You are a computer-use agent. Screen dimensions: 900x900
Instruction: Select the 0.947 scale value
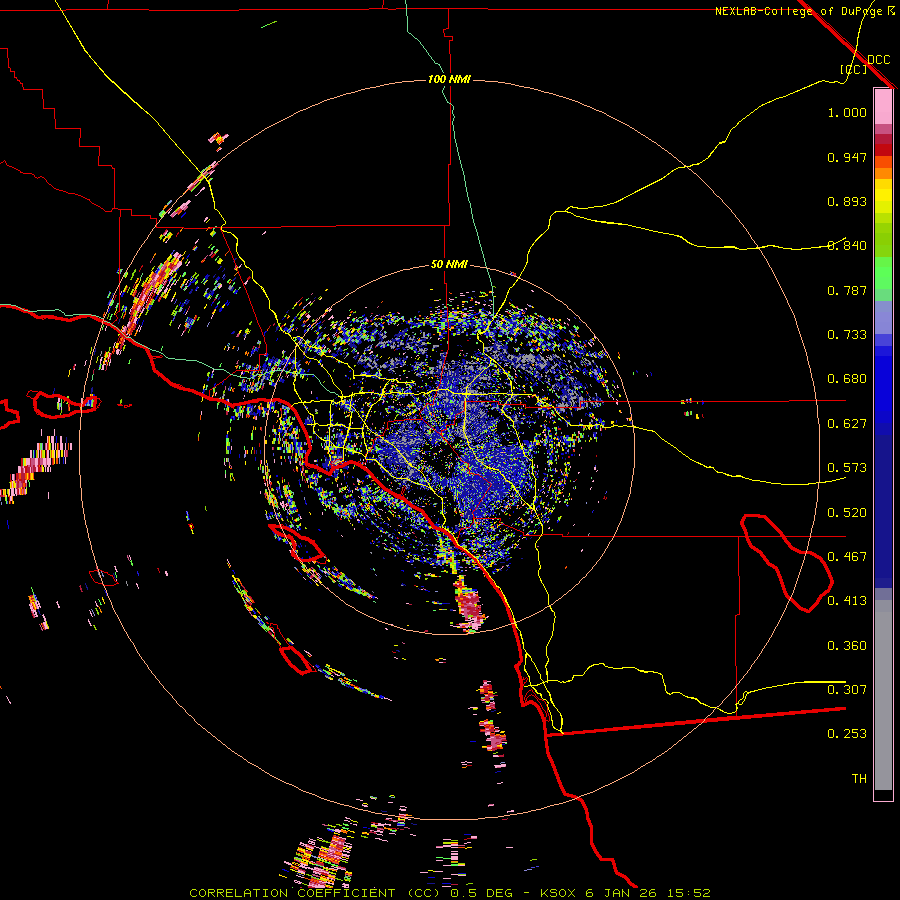(x=847, y=157)
